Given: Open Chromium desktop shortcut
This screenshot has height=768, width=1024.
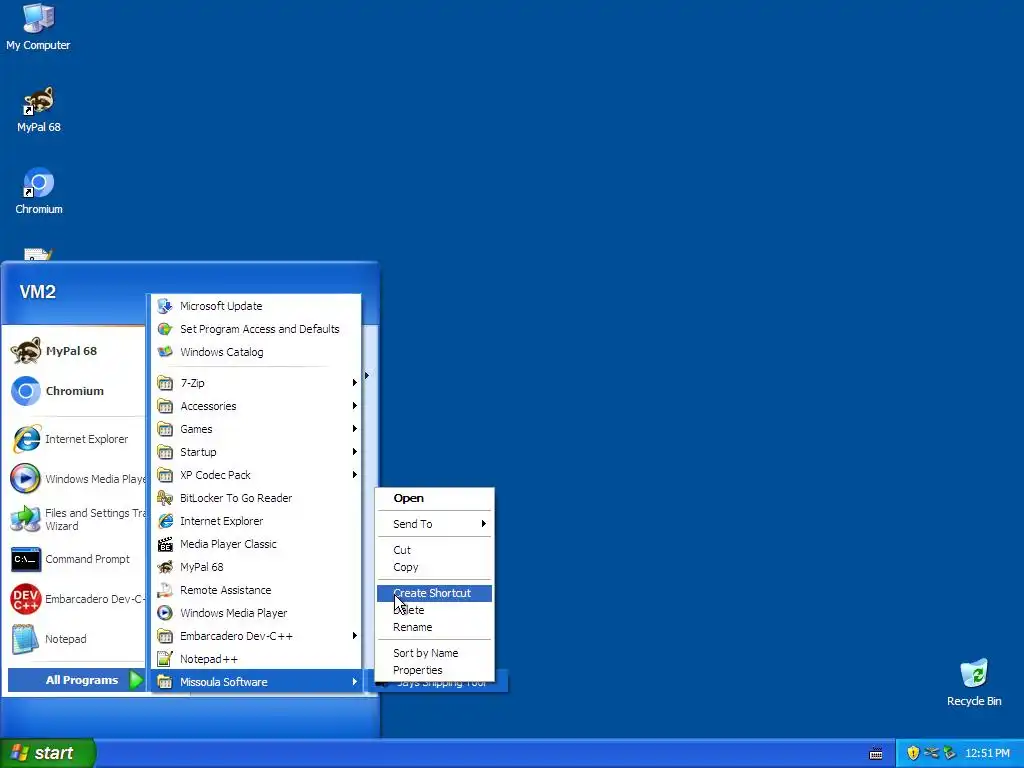Looking at the screenshot, I should [39, 191].
